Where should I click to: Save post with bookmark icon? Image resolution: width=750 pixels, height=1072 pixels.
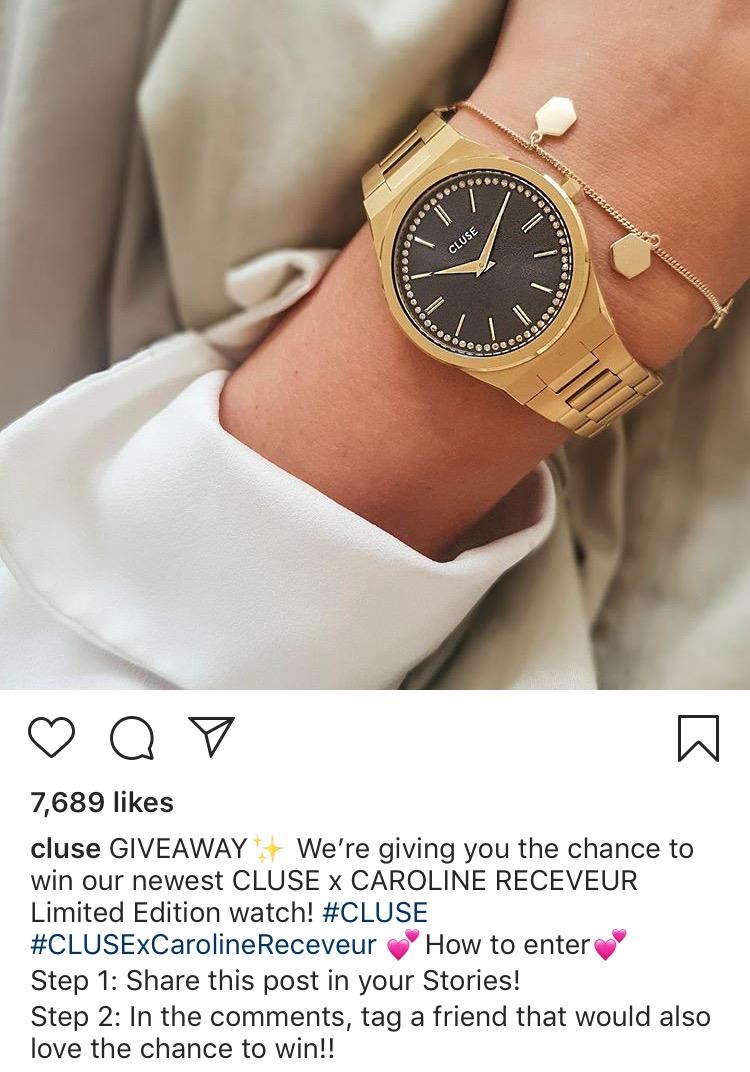pos(698,738)
